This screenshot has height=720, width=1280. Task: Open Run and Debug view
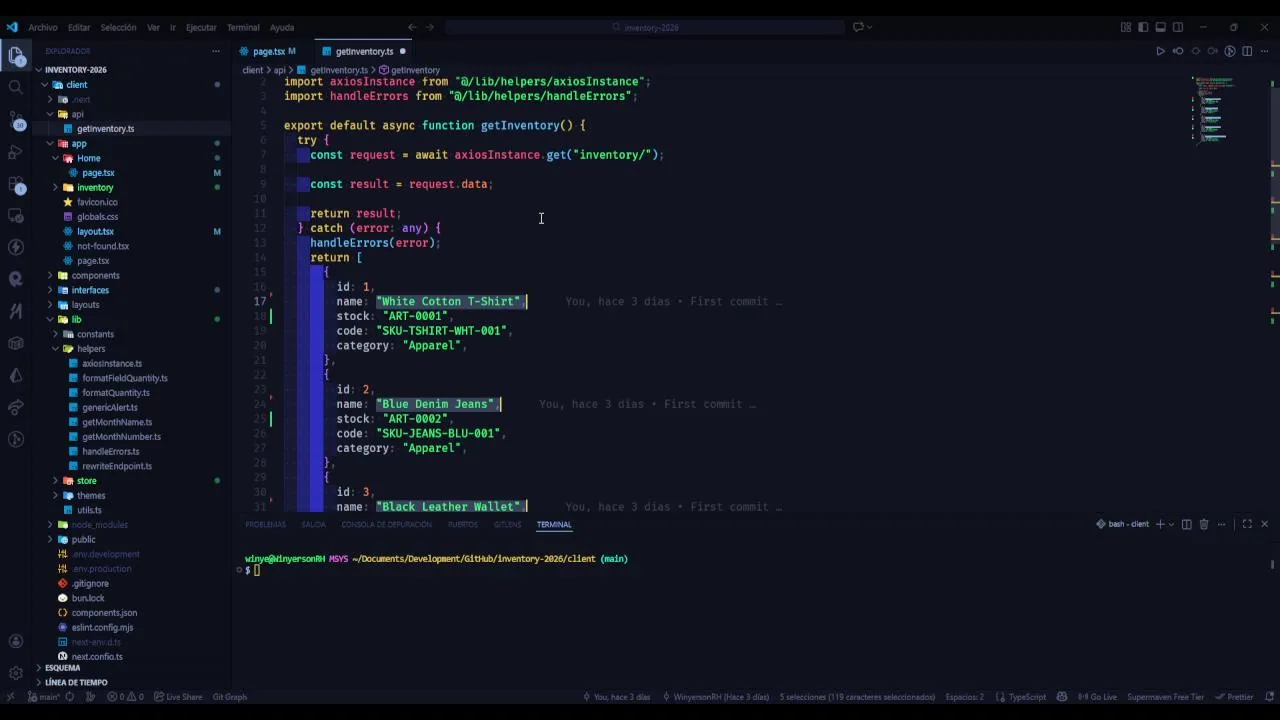click(16, 152)
